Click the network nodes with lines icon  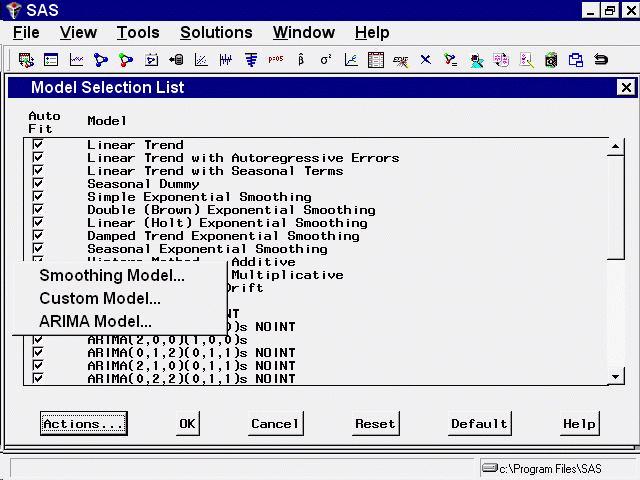coord(451,60)
